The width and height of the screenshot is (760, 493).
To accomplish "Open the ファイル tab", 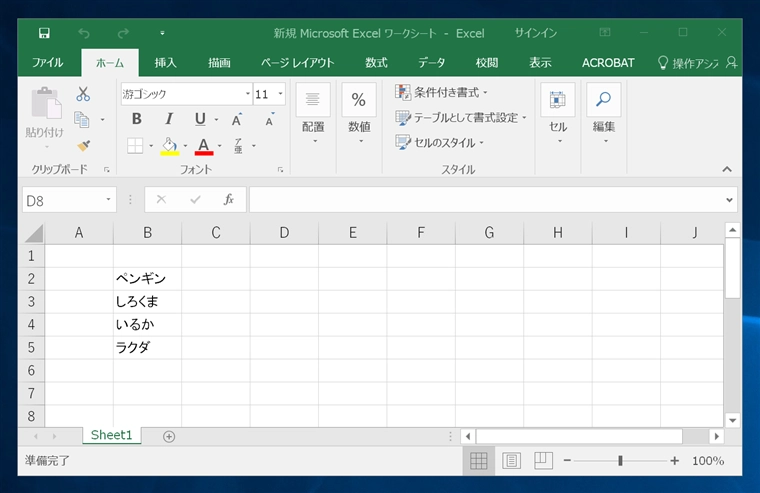I will pos(48,63).
